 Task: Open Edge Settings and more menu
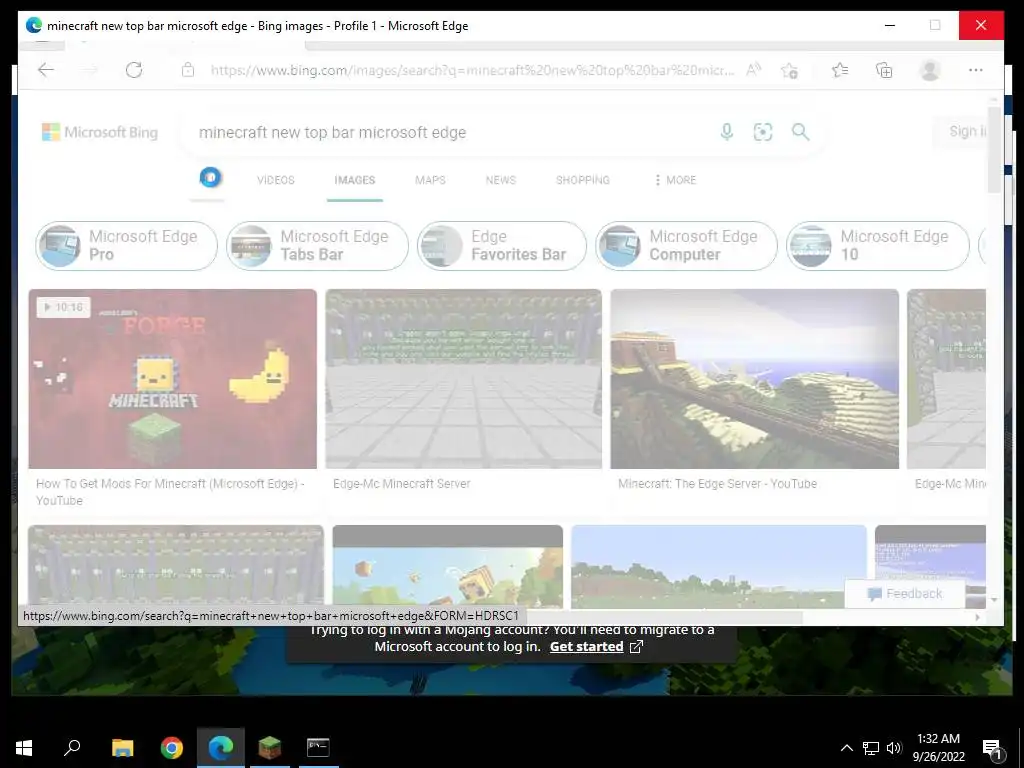[976, 70]
